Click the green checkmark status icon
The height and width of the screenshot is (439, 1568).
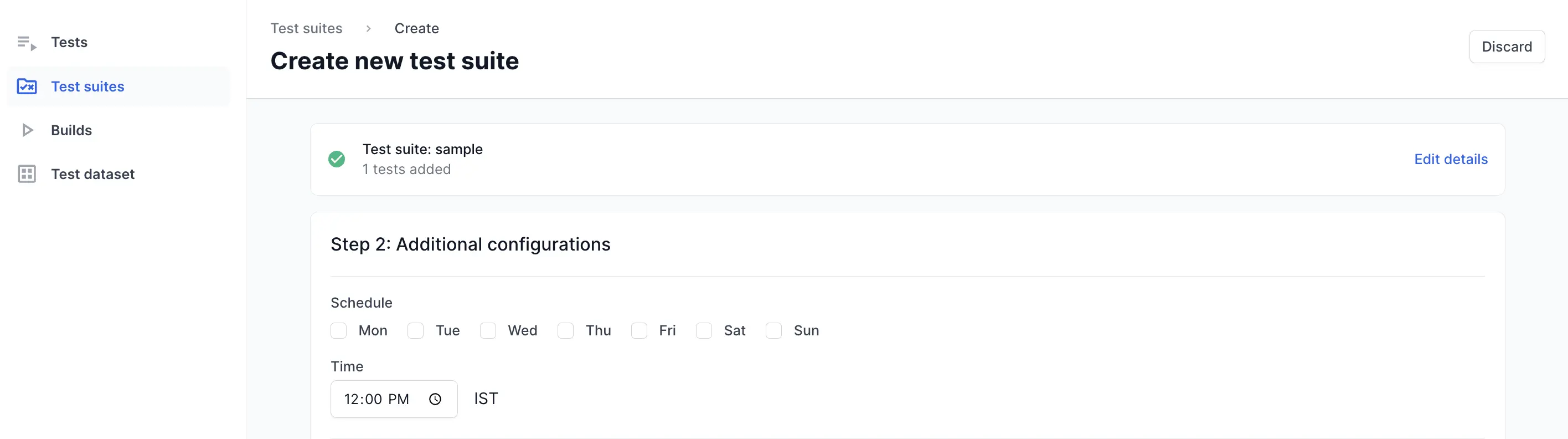pos(337,159)
